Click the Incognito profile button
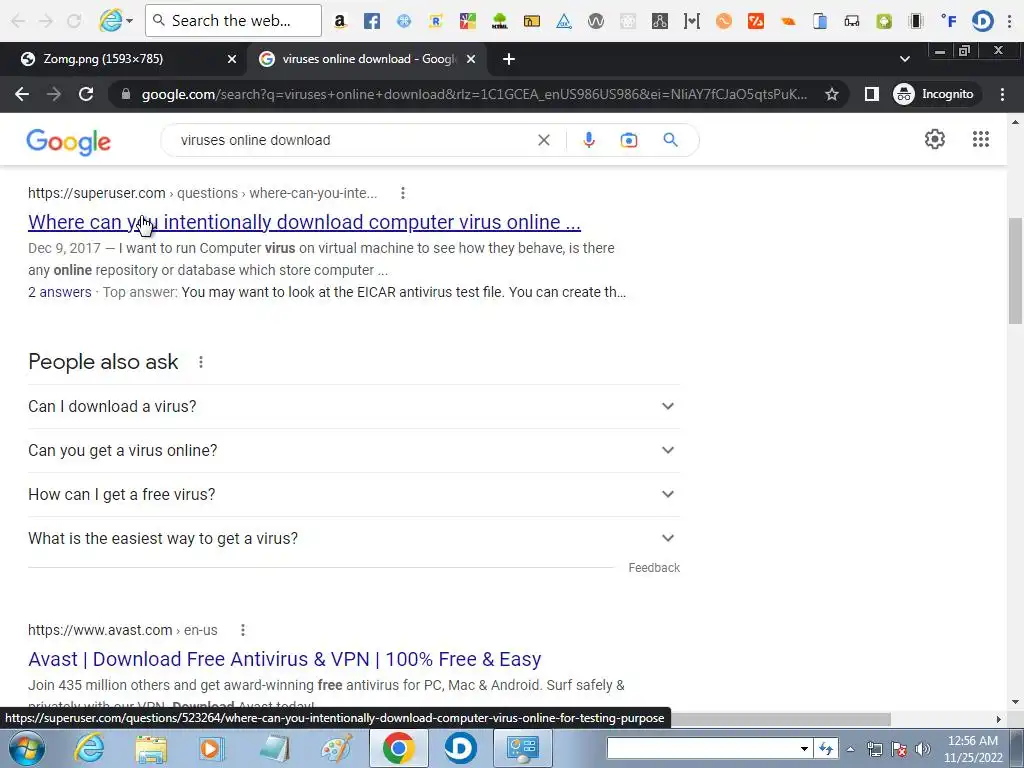 934,94
